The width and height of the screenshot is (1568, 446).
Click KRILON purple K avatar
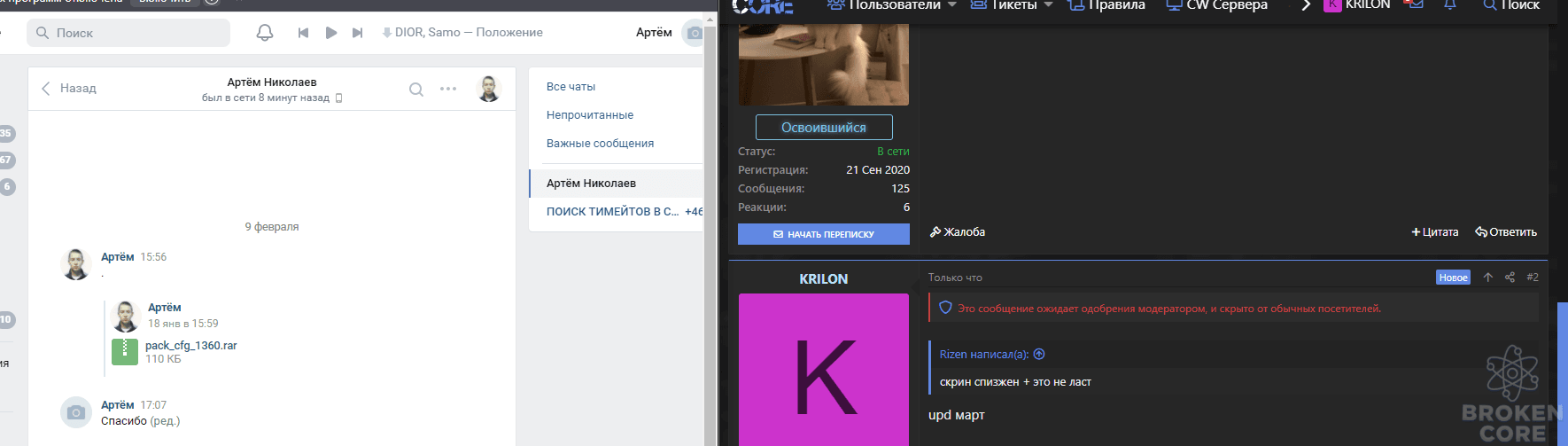(824, 370)
